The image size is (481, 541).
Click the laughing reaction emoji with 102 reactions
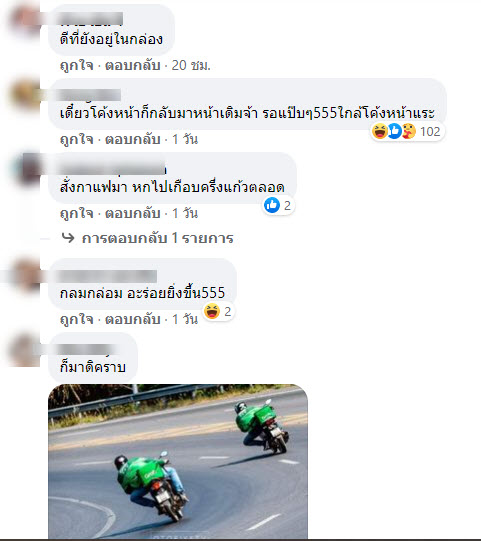tap(380, 131)
